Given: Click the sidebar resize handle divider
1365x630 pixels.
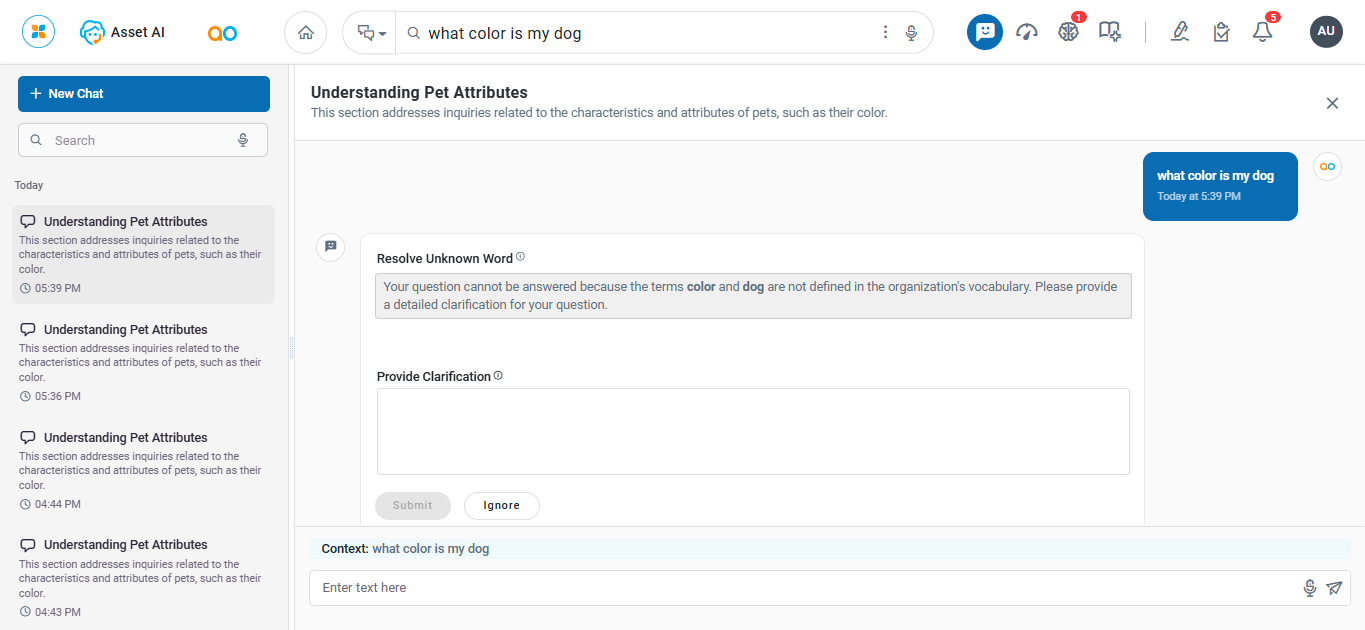Looking at the screenshot, I should 291,347.
